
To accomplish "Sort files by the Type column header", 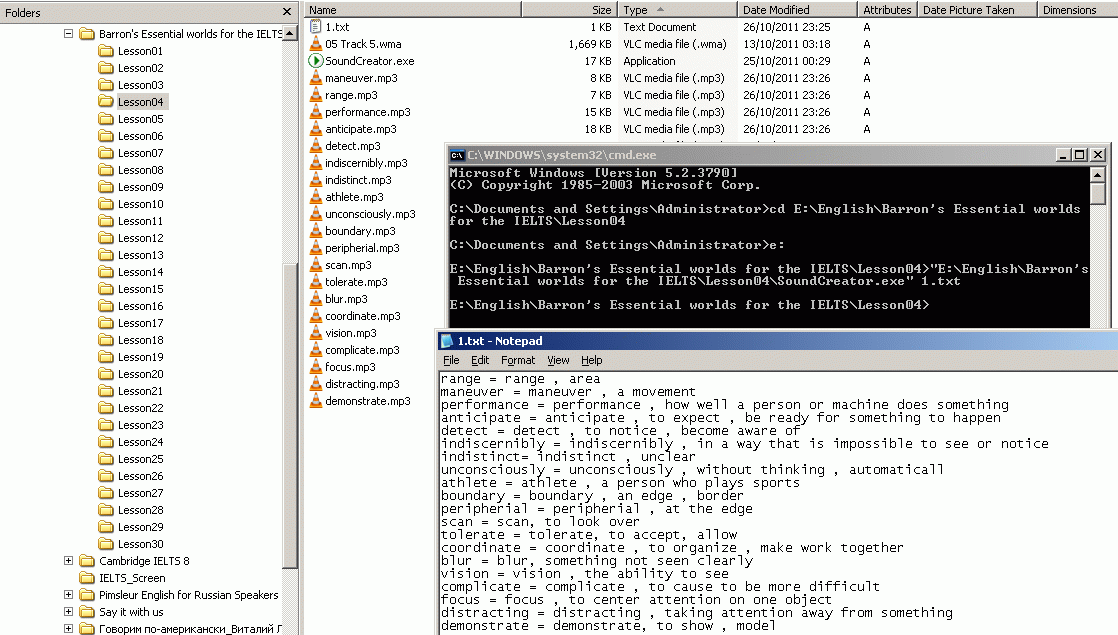I will point(677,10).
